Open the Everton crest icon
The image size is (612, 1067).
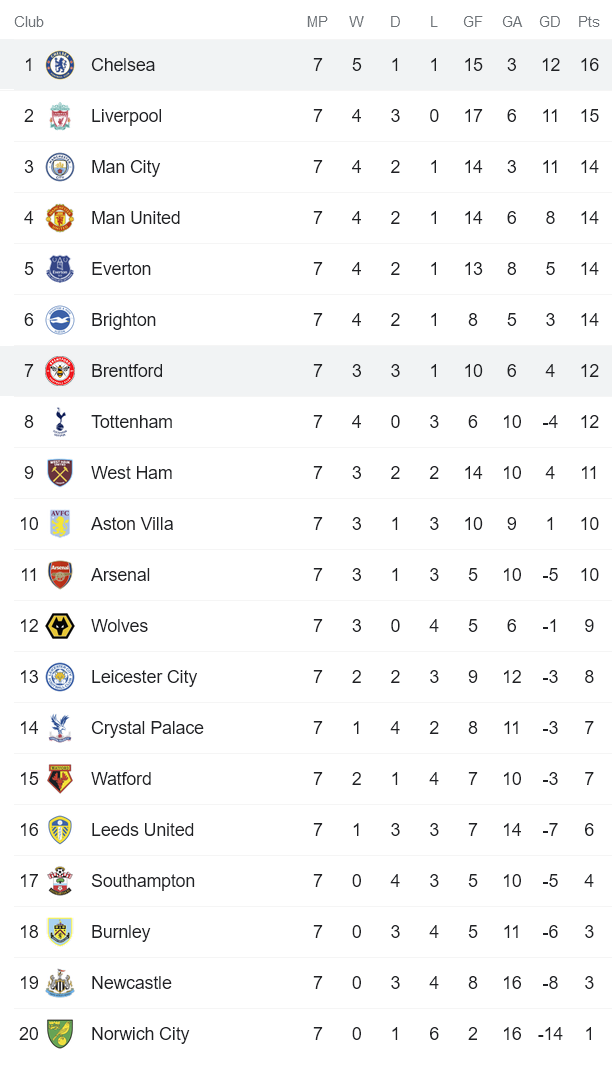[x=60, y=269]
